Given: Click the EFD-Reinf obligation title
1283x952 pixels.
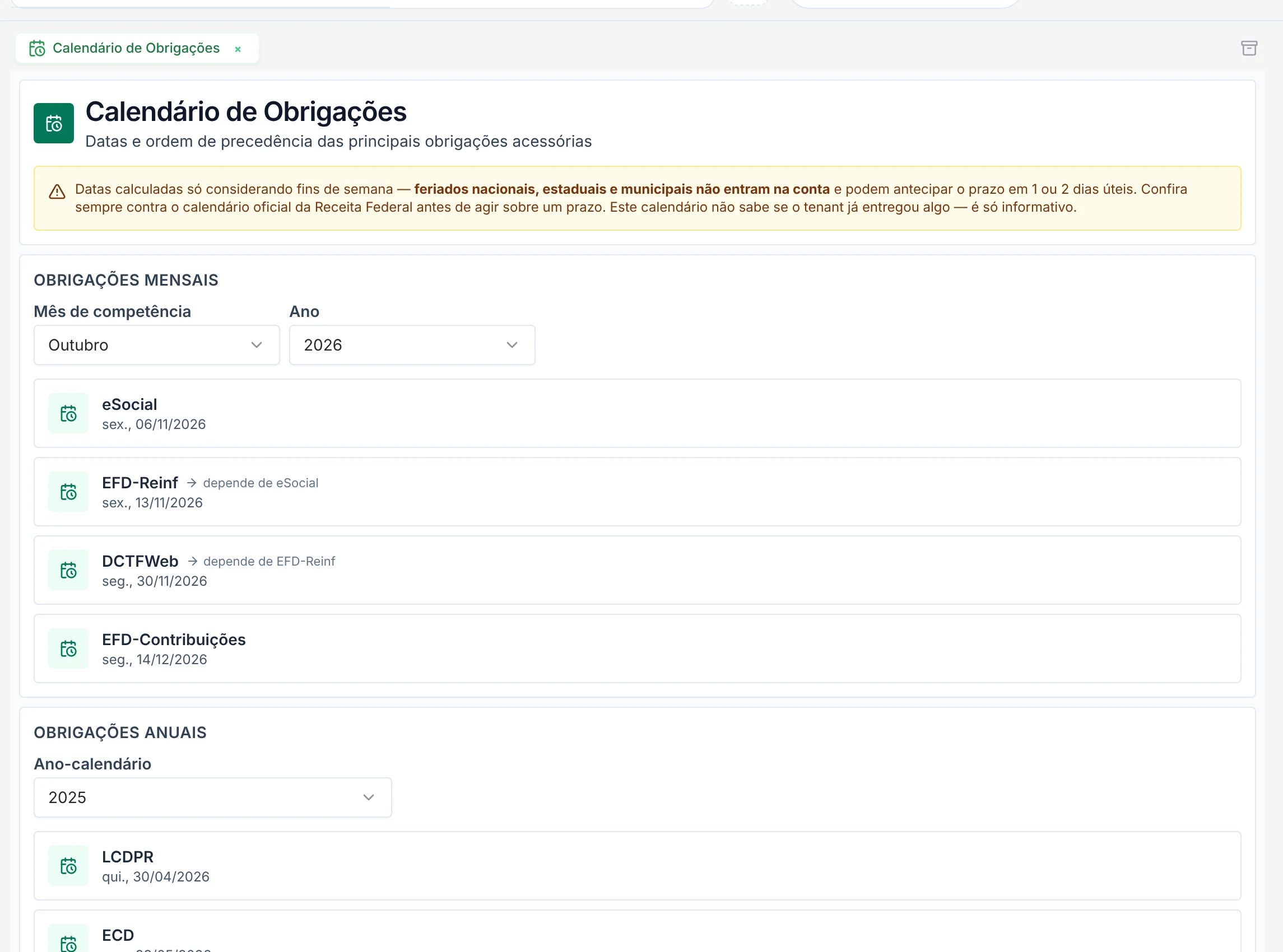Looking at the screenshot, I should point(140,483).
